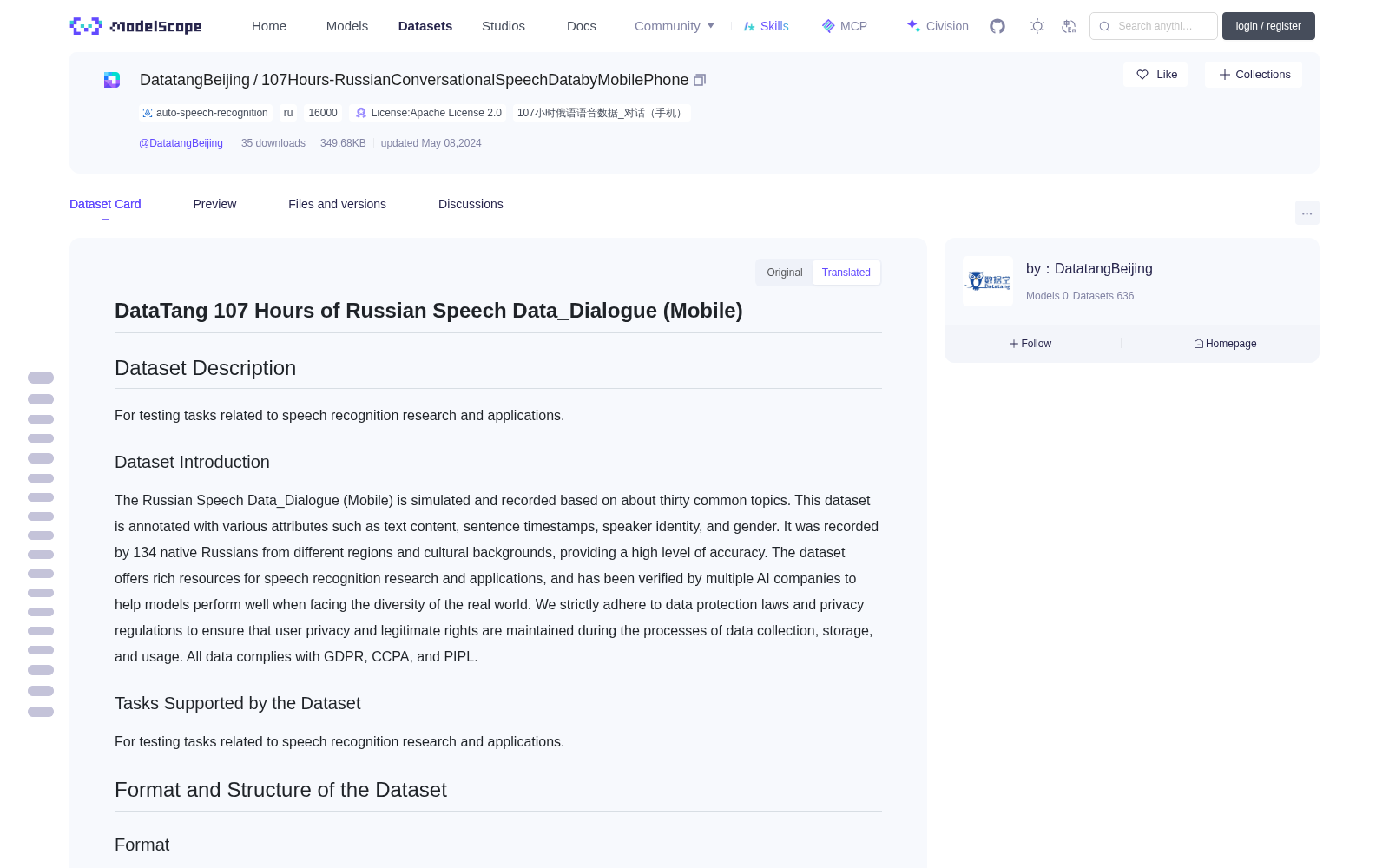Click the plus icon next to Follow

pyautogui.click(x=1014, y=344)
